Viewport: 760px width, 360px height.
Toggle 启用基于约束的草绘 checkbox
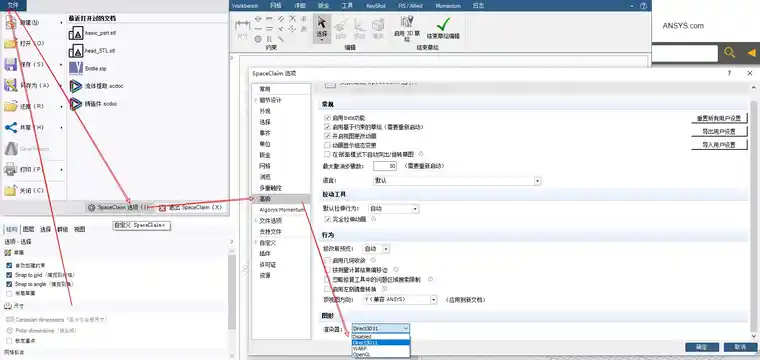327,127
